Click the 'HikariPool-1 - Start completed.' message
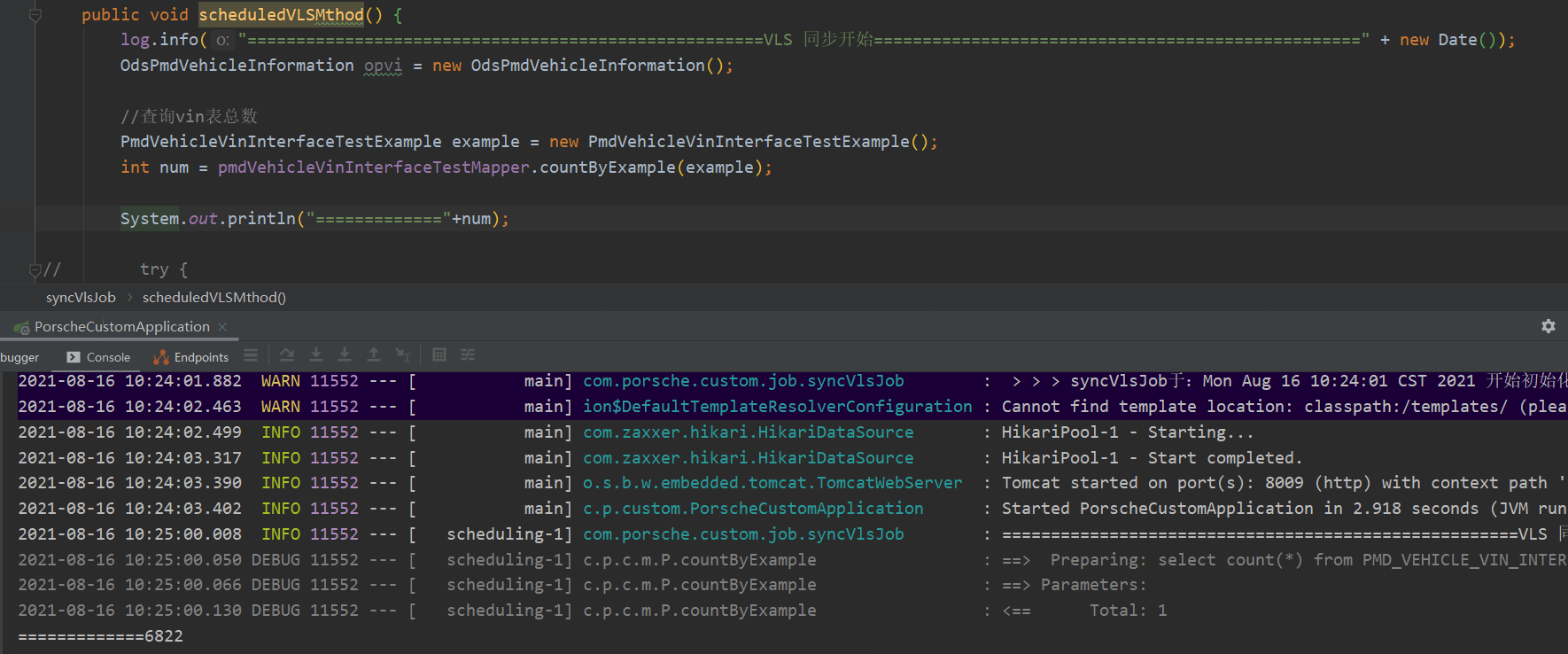 (1152, 458)
